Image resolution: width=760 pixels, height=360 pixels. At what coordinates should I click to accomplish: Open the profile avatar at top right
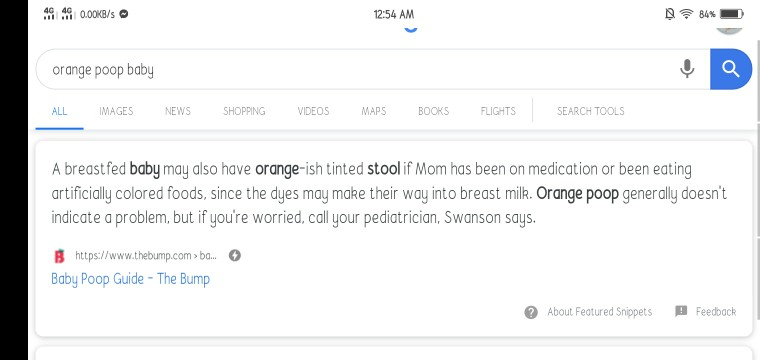(729, 28)
